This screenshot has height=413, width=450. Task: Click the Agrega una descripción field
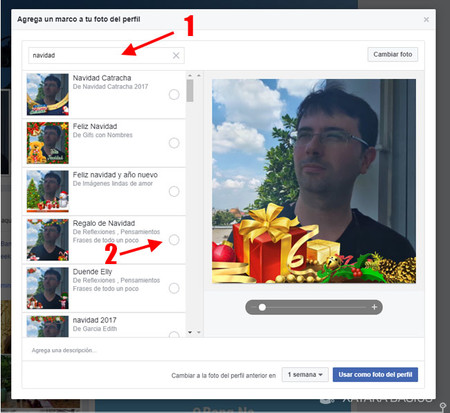click(223, 350)
